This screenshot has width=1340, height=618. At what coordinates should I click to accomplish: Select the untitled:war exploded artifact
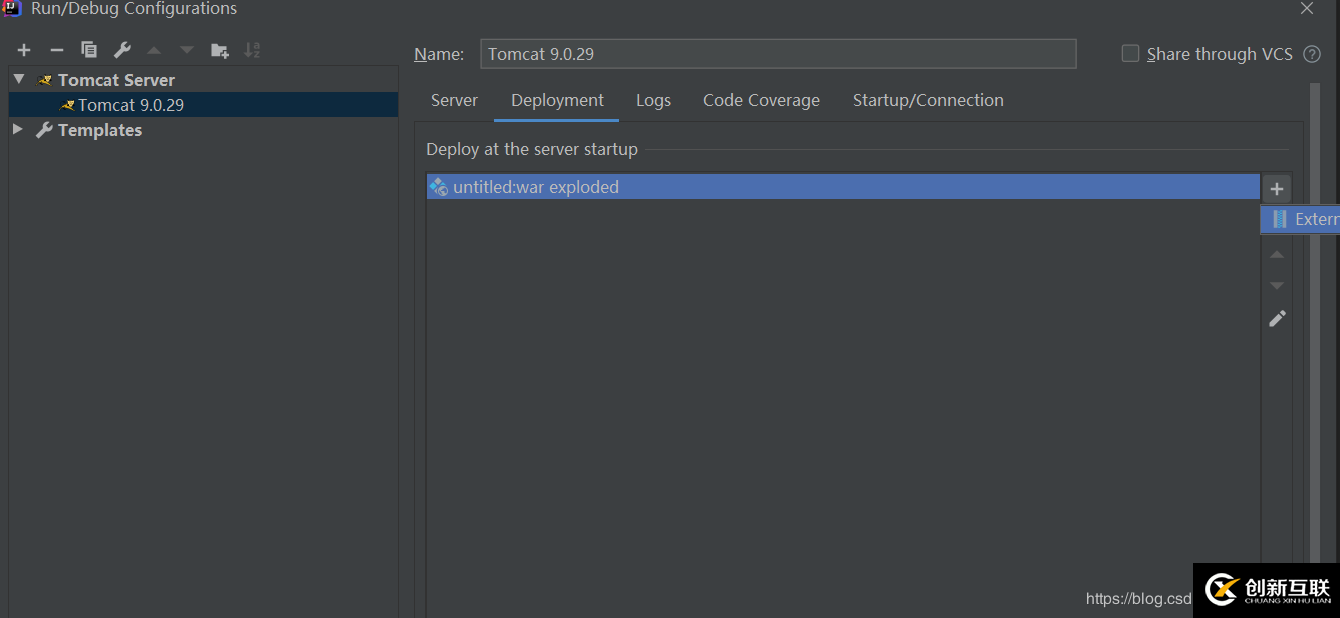pos(535,187)
